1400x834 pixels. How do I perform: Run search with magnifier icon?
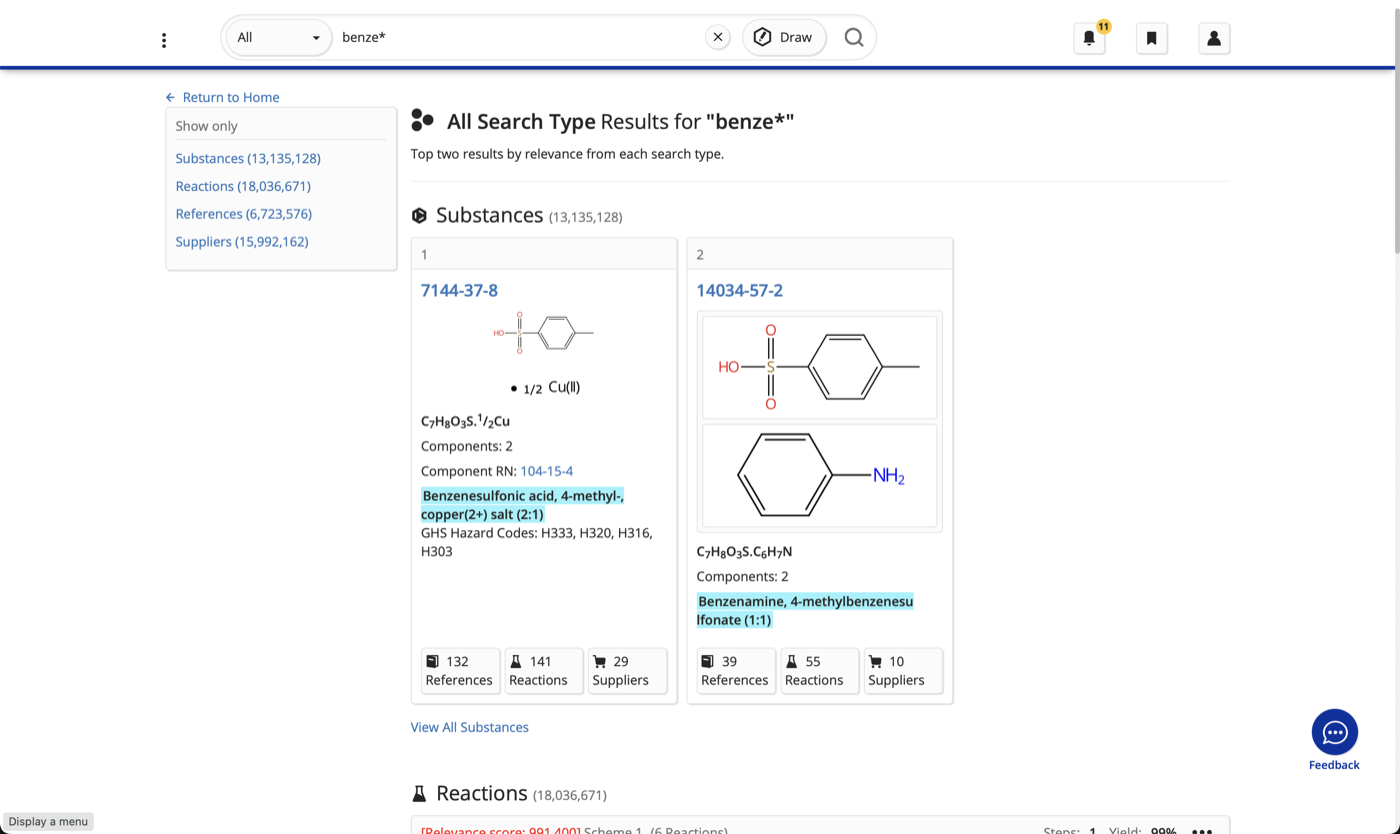pyautogui.click(x=854, y=37)
